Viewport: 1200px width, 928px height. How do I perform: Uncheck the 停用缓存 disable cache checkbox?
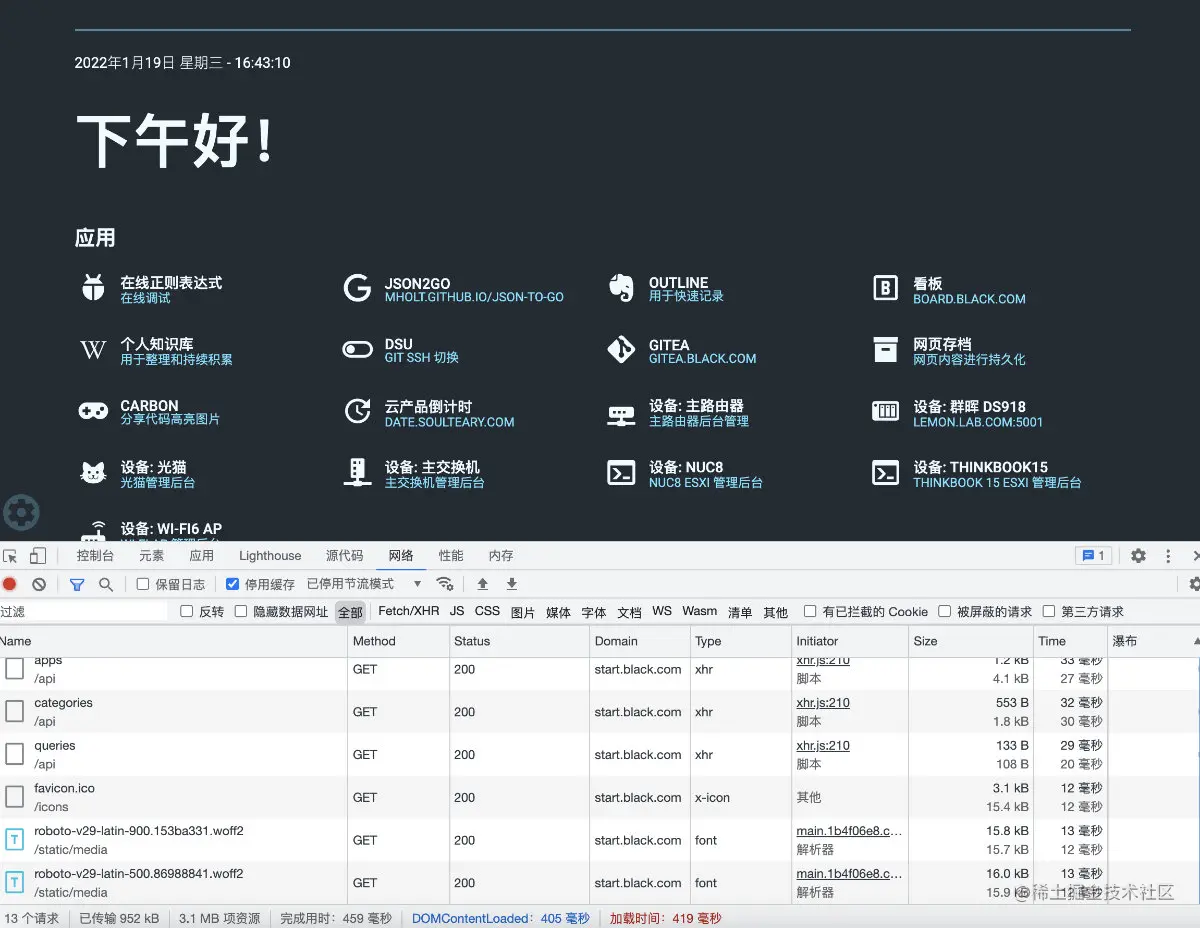coord(232,583)
